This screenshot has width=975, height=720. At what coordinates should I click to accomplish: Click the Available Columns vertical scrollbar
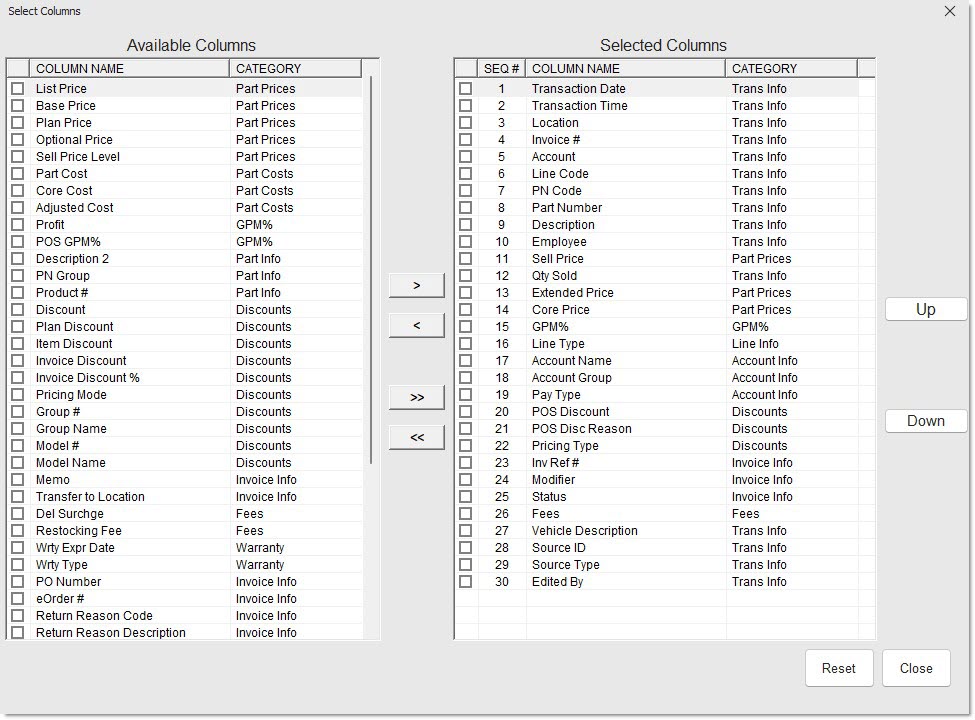pos(371,270)
